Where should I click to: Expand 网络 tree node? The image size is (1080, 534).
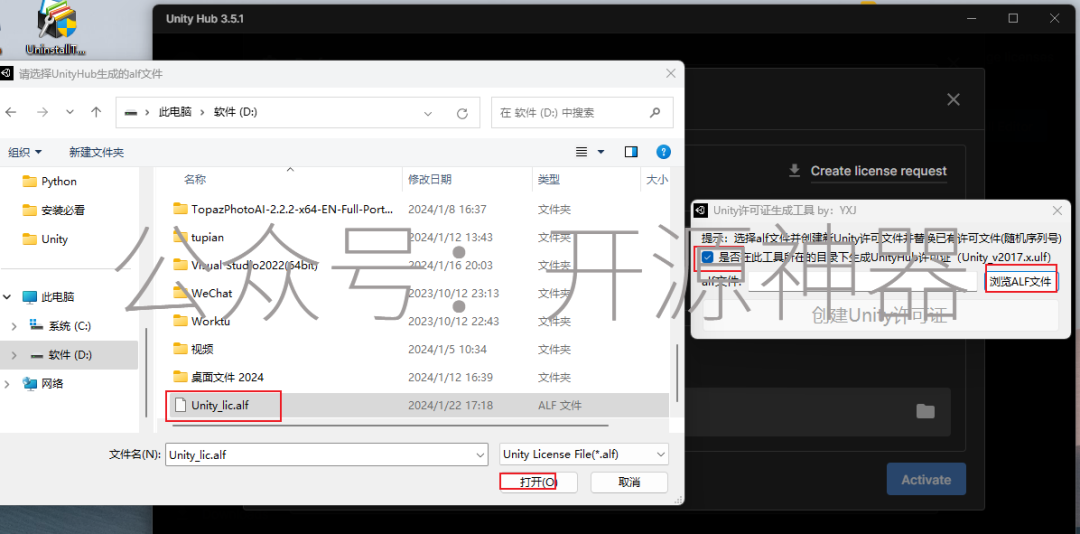[x=8, y=383]
